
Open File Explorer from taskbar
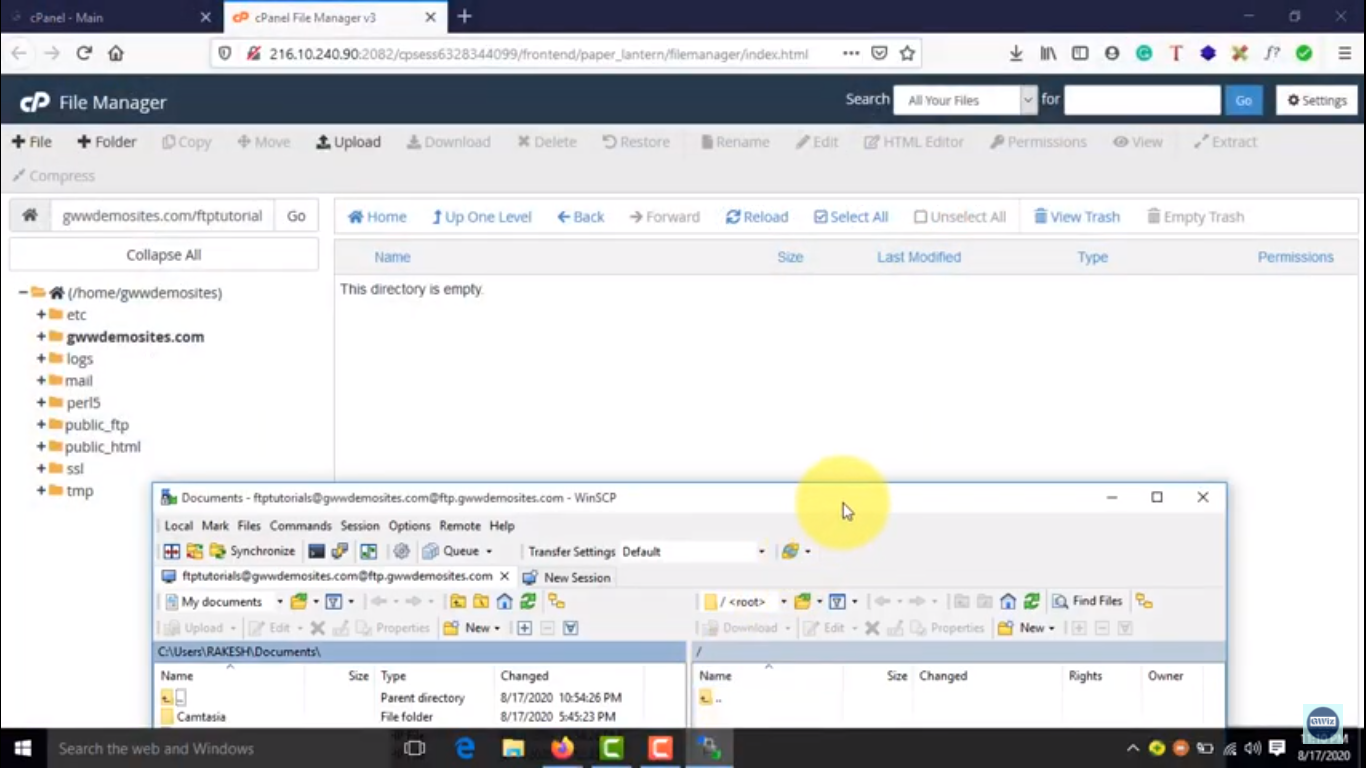pyautogui.click(x=513, y=748)
